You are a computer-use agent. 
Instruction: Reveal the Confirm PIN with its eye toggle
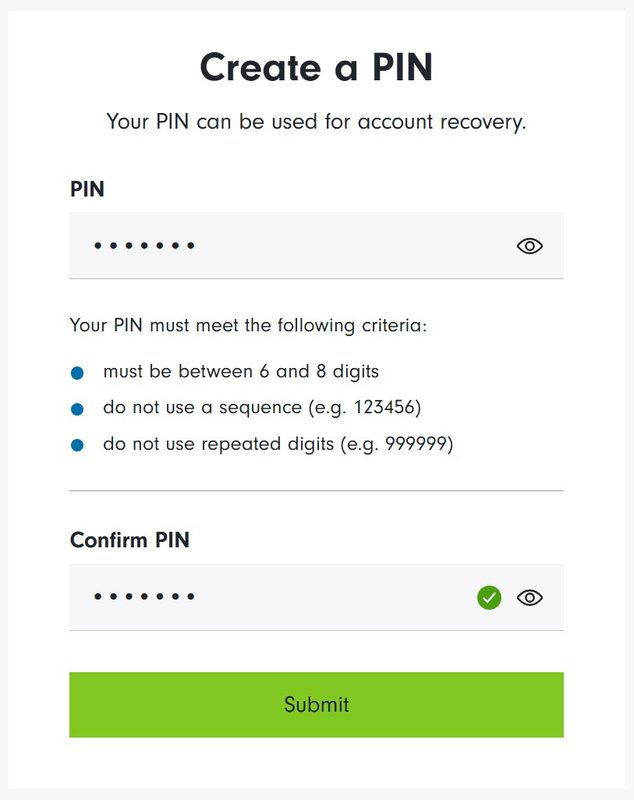[529, 597]
